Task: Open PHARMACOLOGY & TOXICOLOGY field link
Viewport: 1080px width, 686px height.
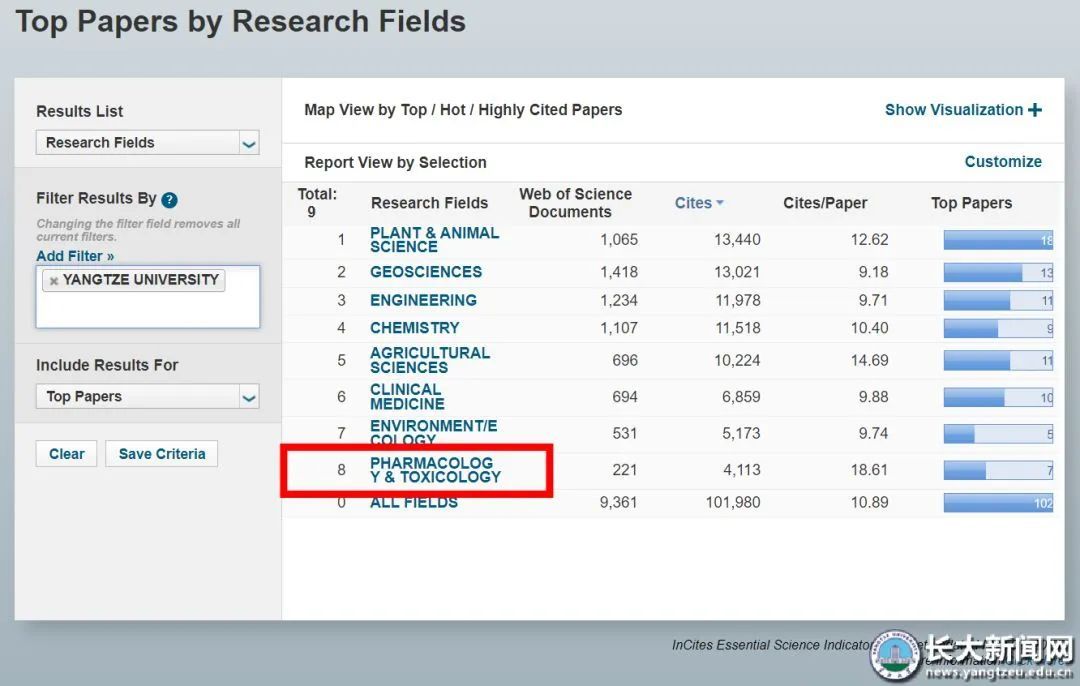Action: coord(434,470)
